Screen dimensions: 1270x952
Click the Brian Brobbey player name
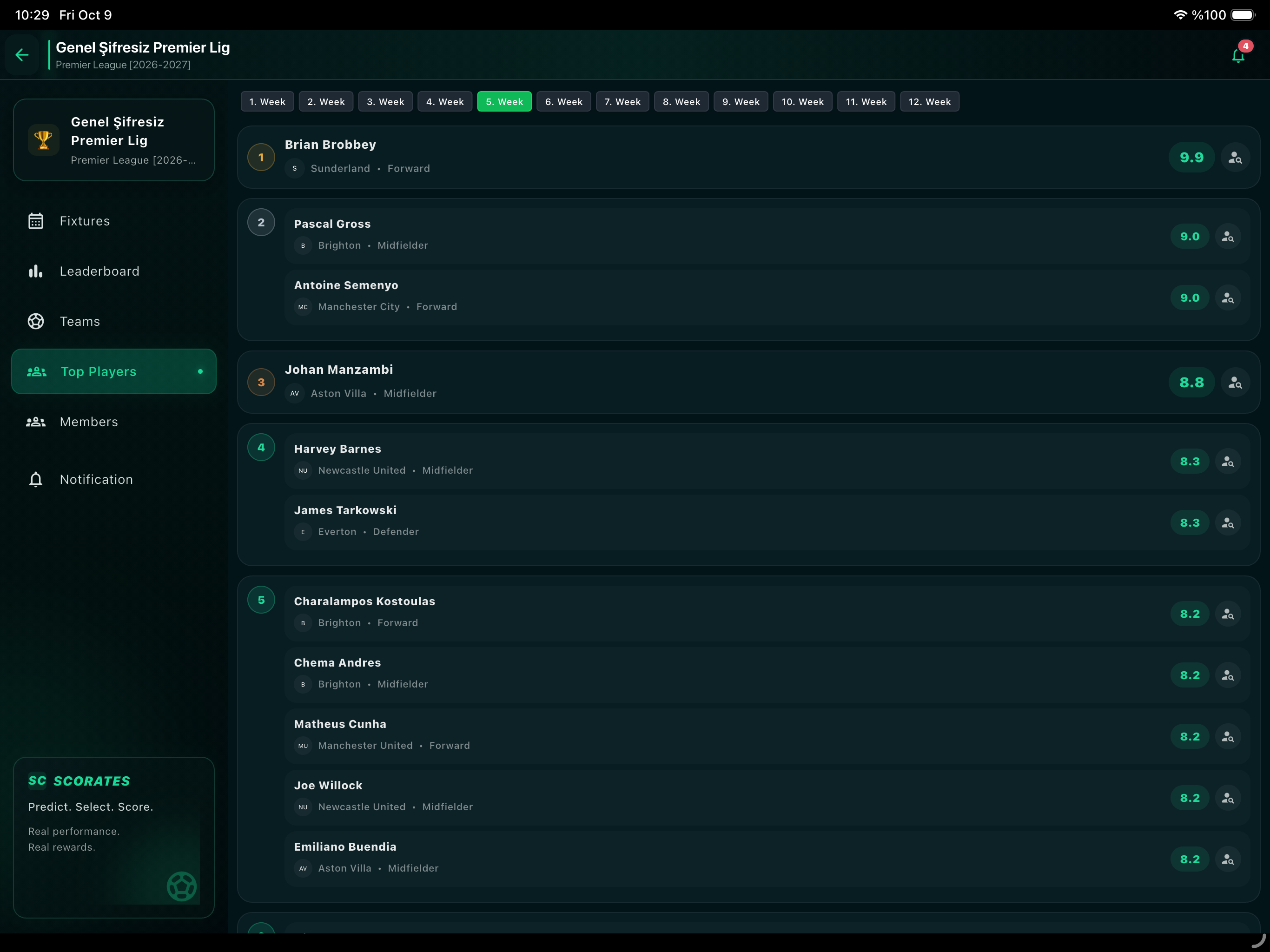[330, 145]
